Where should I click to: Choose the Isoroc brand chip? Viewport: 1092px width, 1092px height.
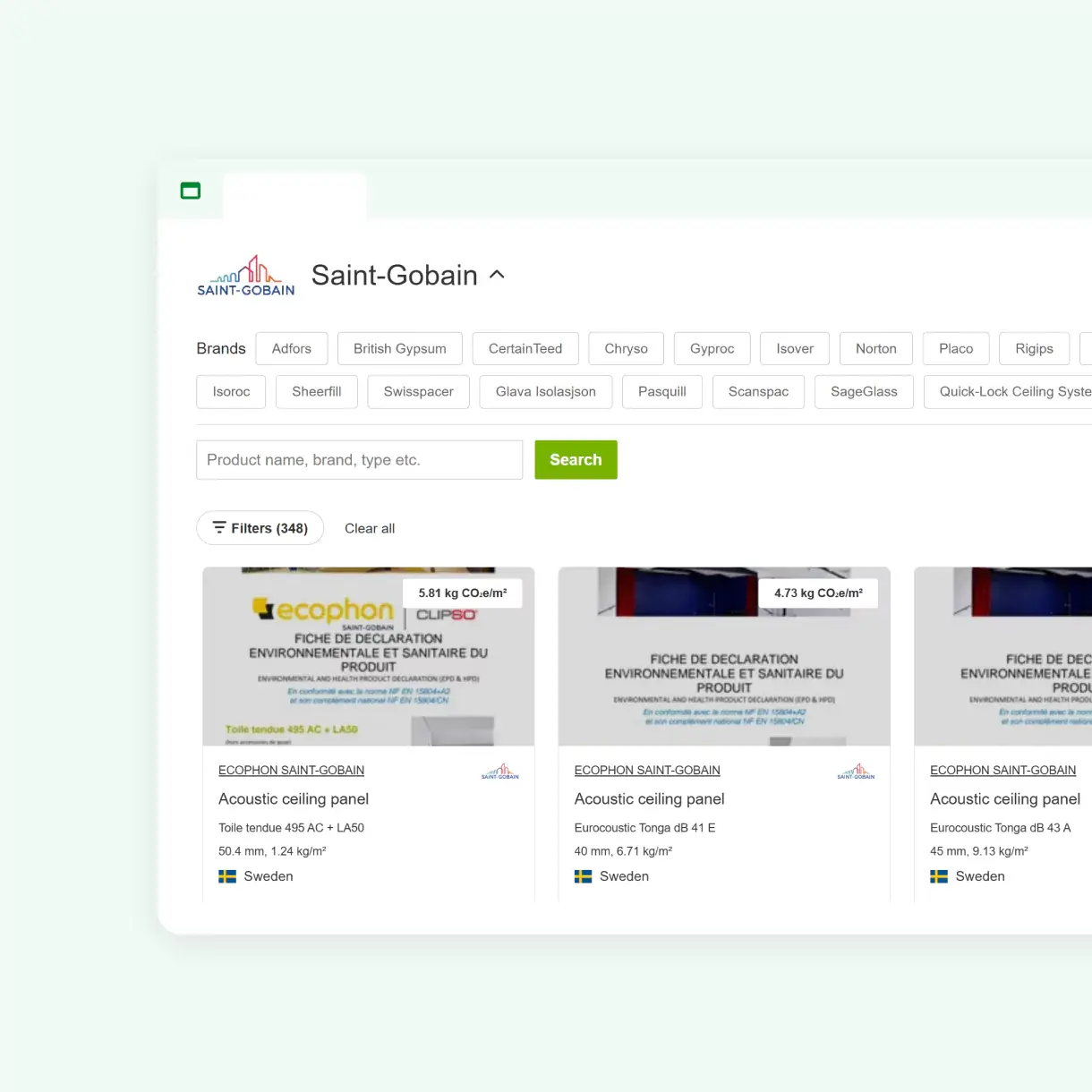click(231, 392)
